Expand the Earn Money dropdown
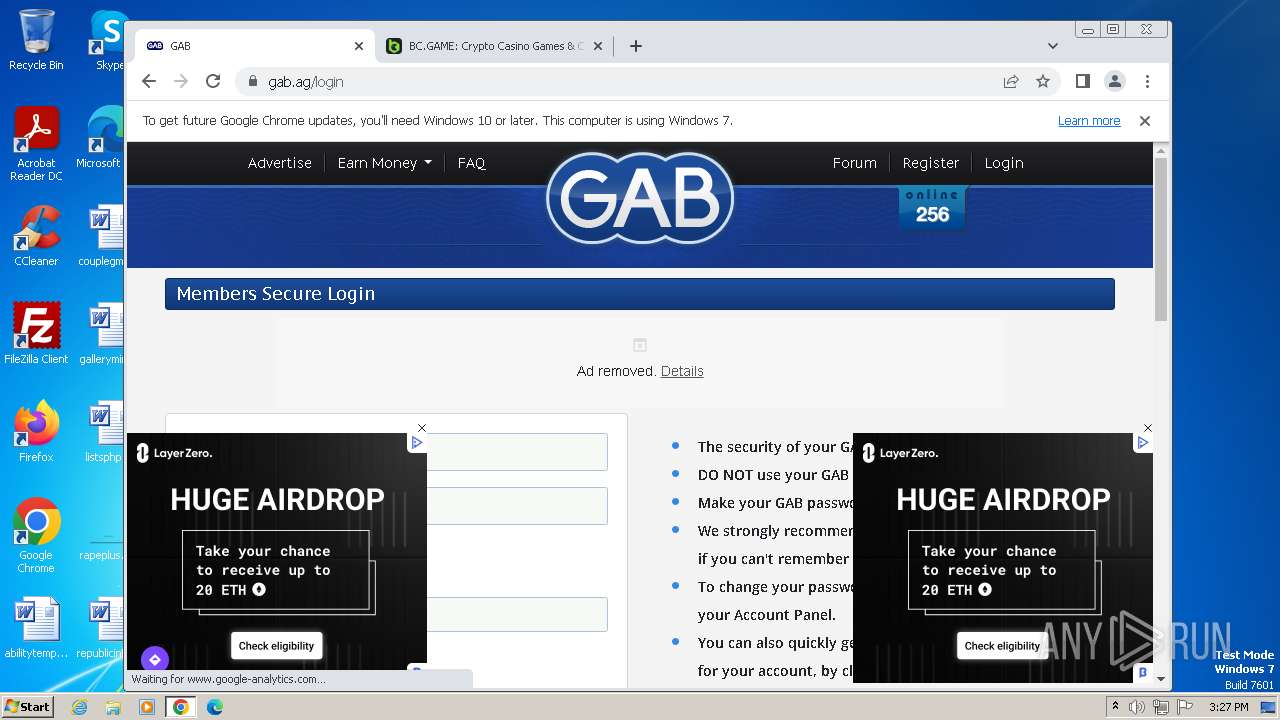 [x=384, y=163]
